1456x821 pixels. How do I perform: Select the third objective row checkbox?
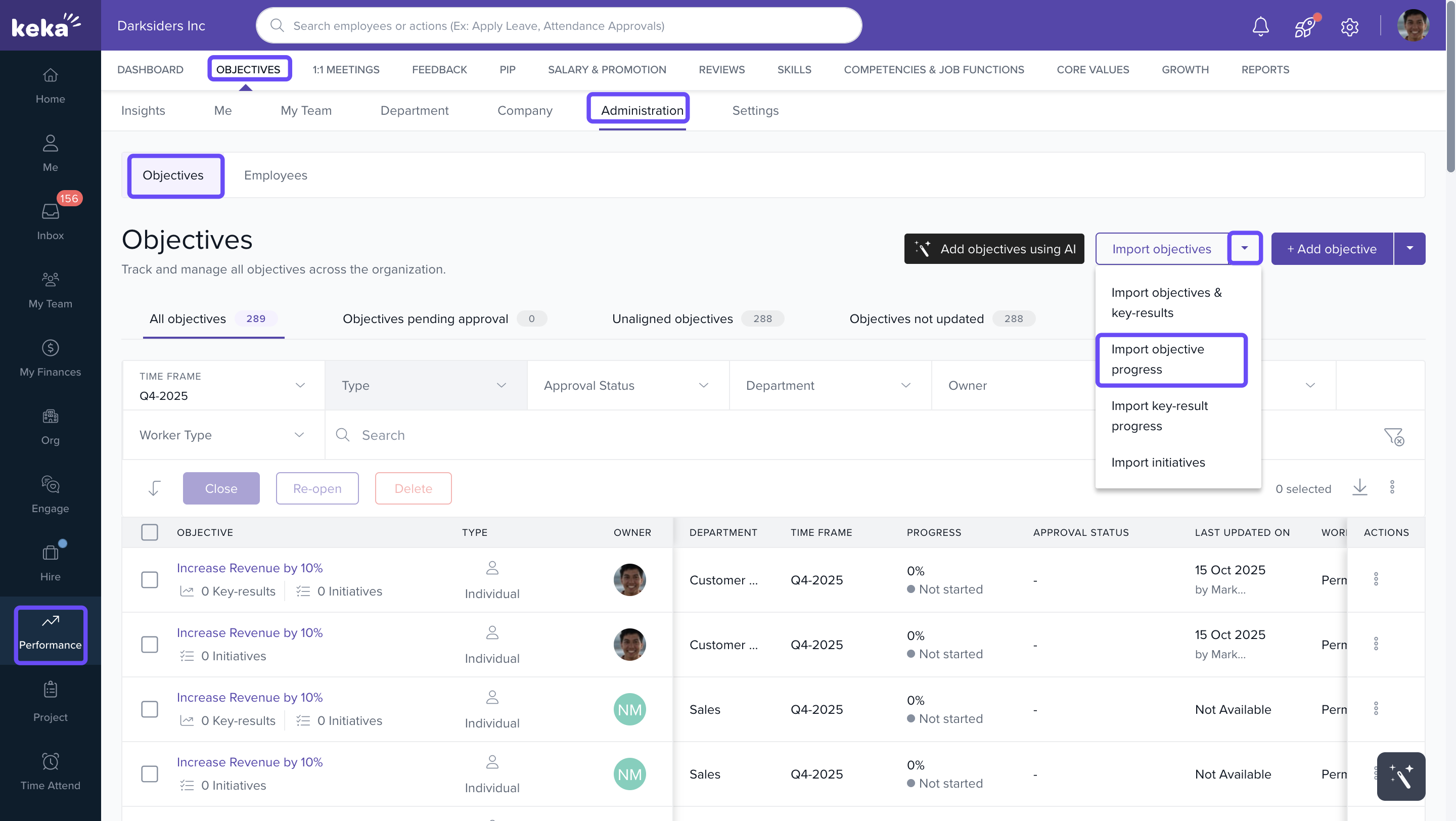(x=149, y=709)
